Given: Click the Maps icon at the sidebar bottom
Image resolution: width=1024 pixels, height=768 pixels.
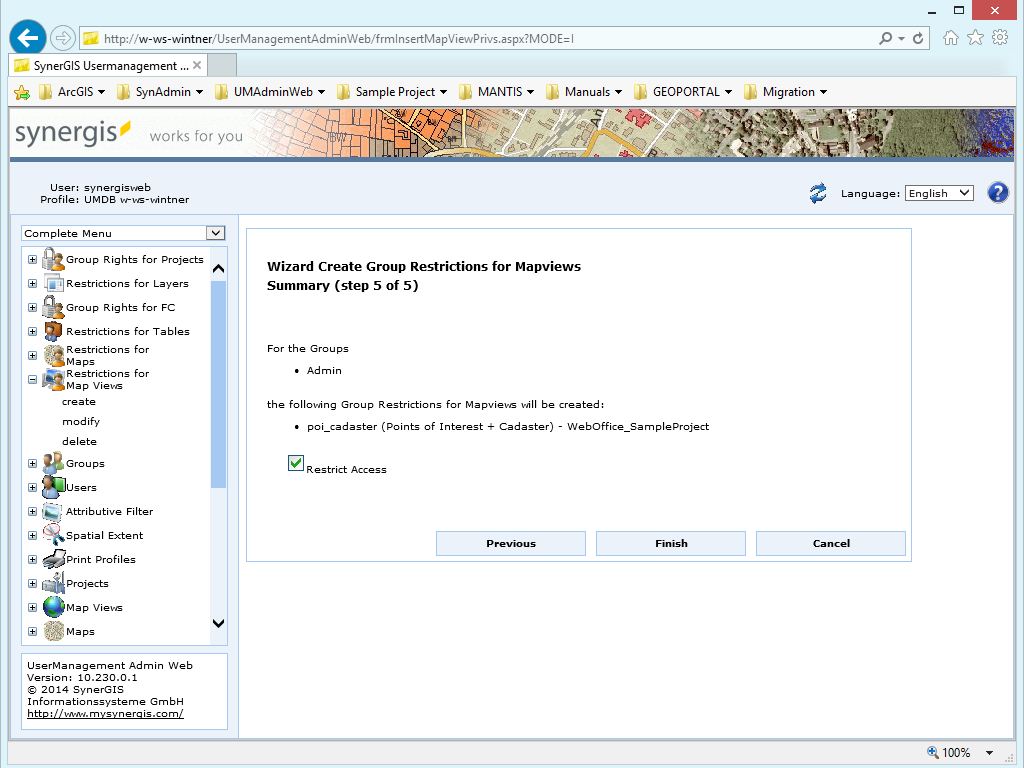Looking at the screenshot, I should tap(51, 631).
